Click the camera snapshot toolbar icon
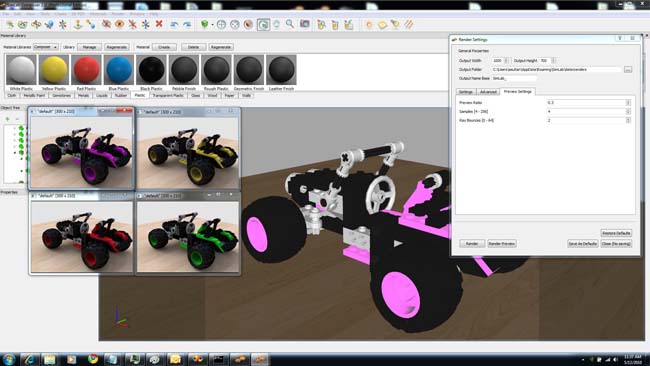Image resolution: width=650 pixels, height=366 pixels. 305,24
